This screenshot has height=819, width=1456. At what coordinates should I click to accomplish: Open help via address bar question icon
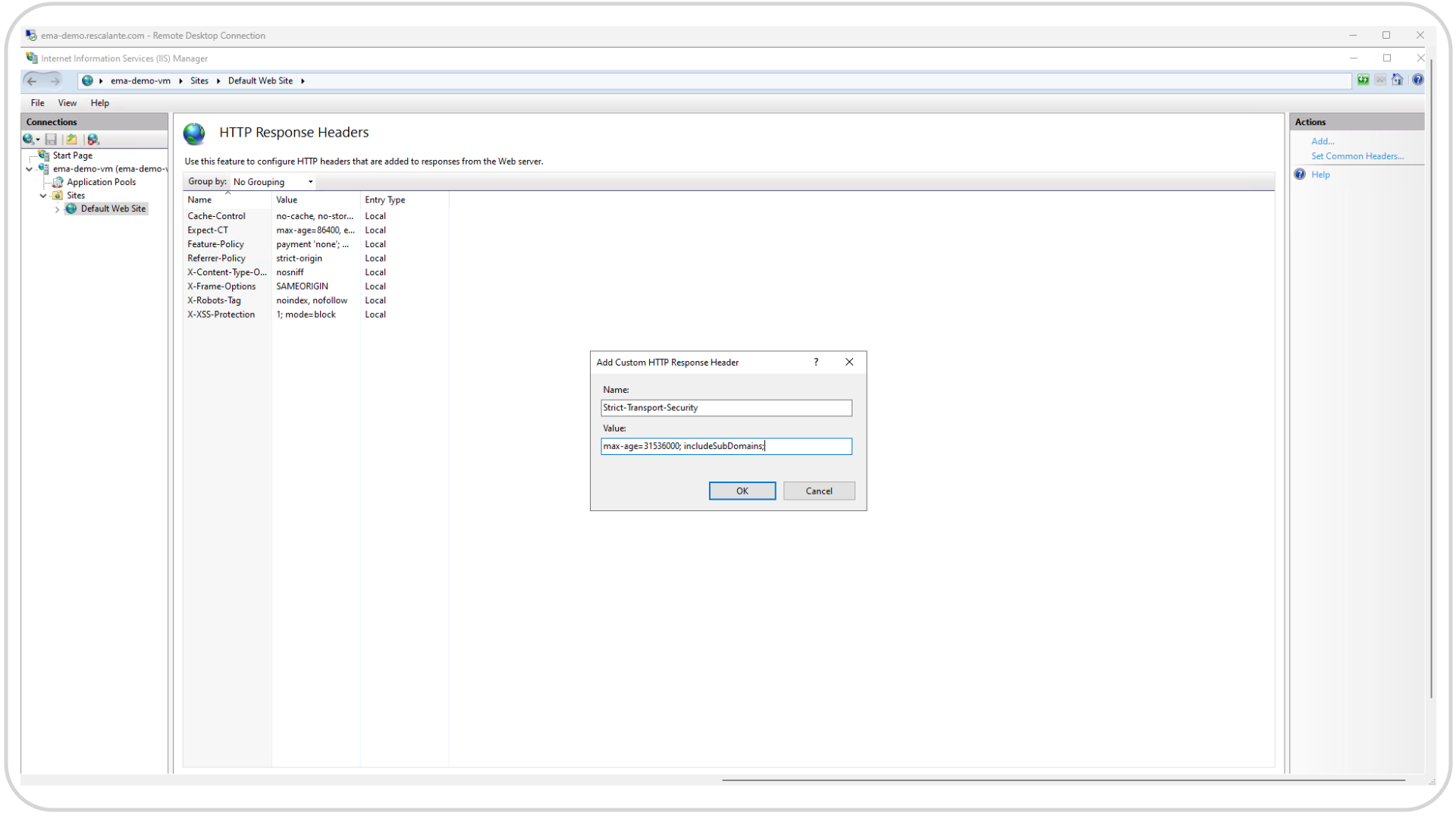1417,80
